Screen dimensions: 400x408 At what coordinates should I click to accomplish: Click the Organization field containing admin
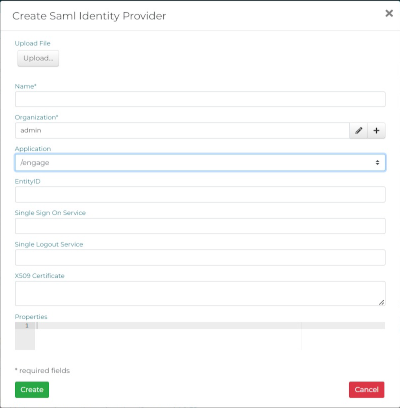(182, 130)
